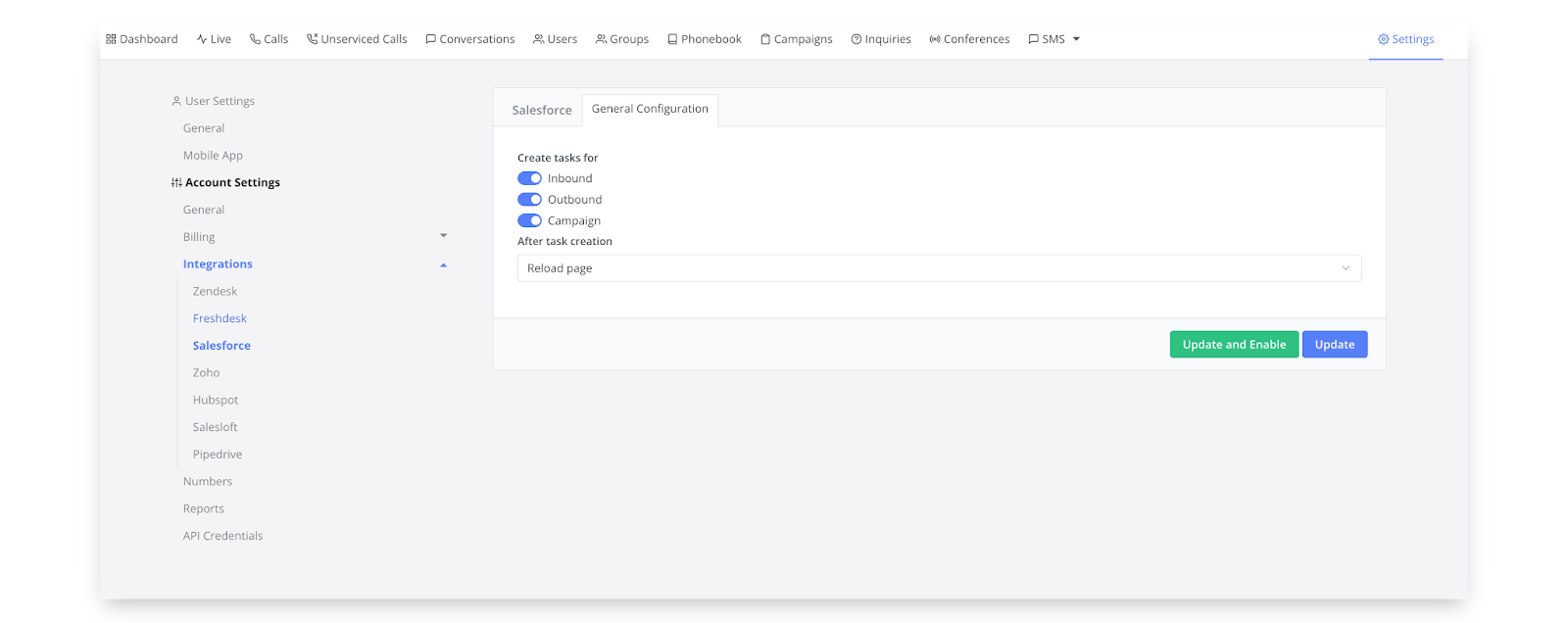Click the Calls phone icon
The image size is (1568, 623).
click(255, 39)
